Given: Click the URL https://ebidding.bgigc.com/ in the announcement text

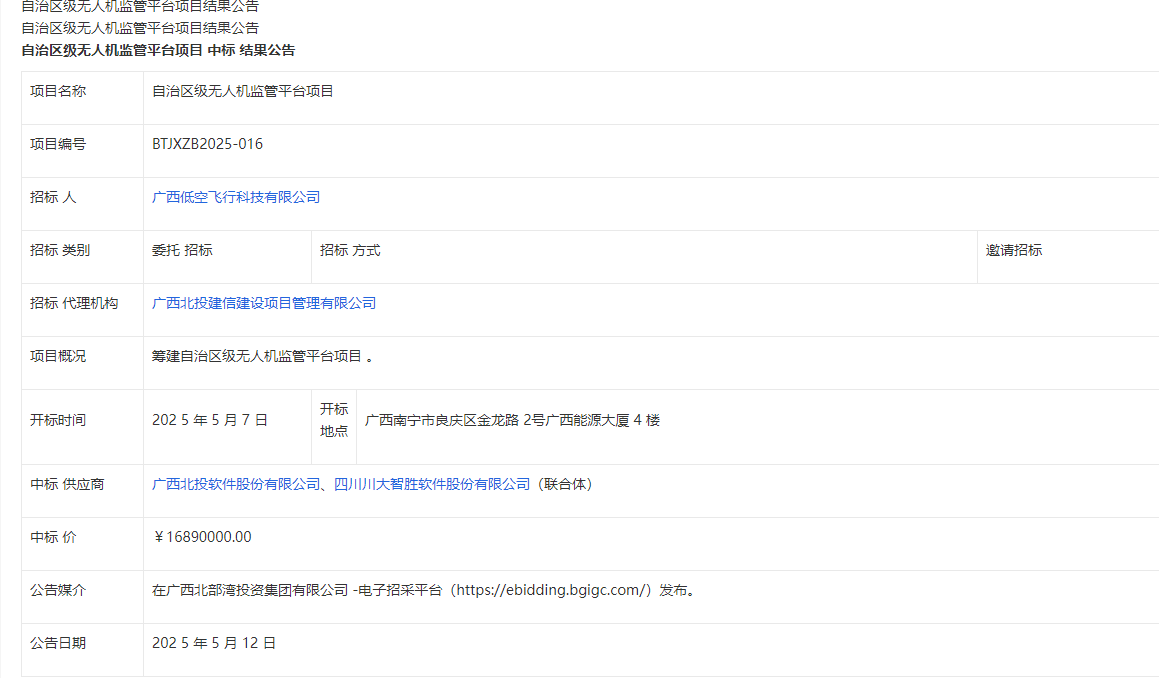Looking at the screenshot, I should 552,590.
